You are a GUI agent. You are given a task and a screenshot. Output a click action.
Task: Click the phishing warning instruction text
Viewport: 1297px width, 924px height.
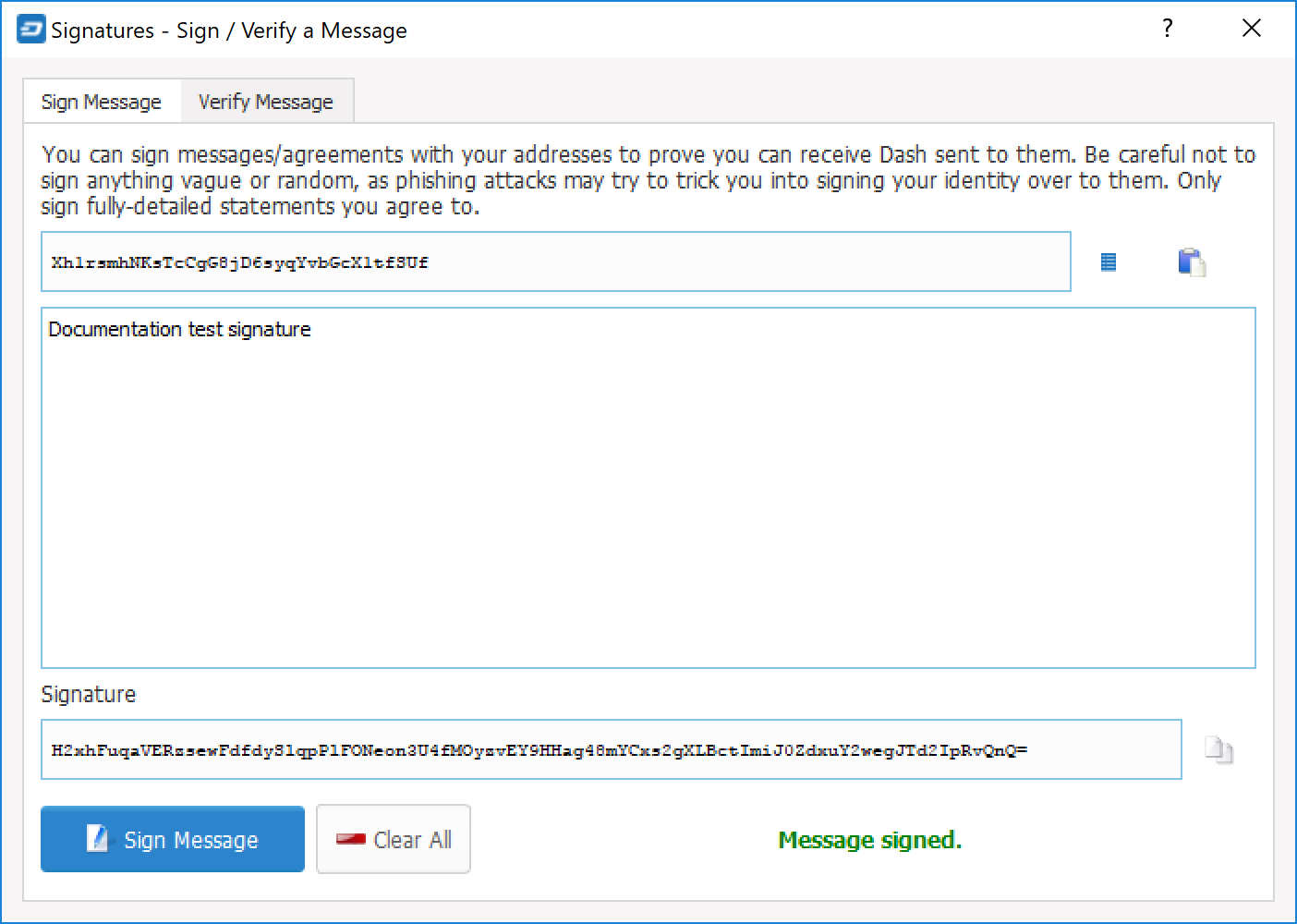pyautogui.click(x=647, y=180)
